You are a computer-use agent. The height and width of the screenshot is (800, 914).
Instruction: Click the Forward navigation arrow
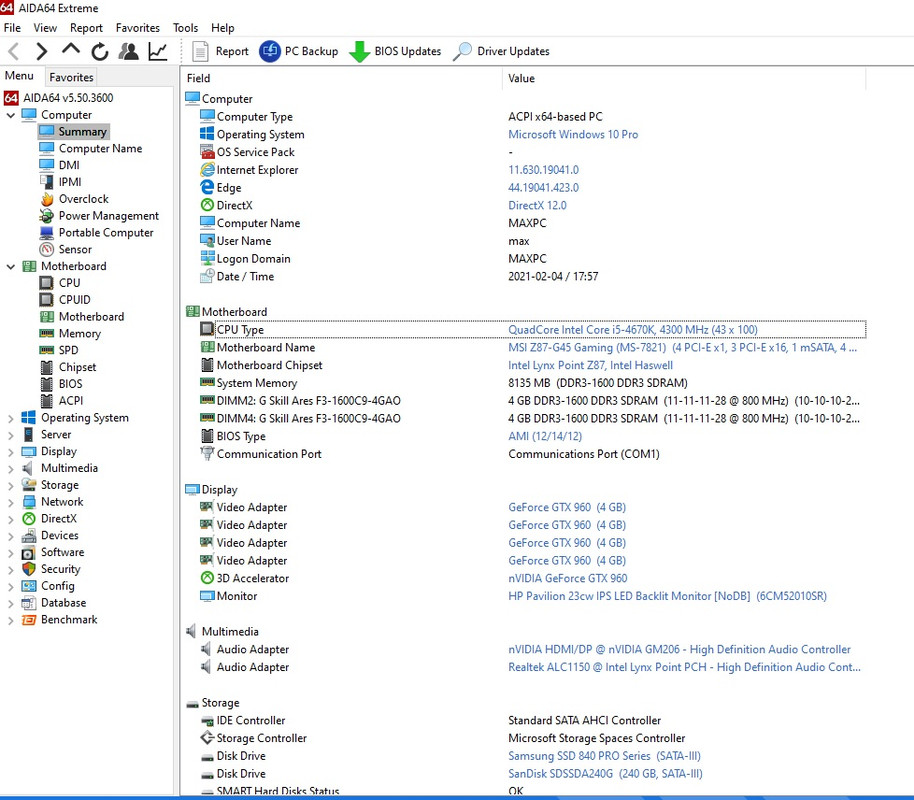coord(41,51)
